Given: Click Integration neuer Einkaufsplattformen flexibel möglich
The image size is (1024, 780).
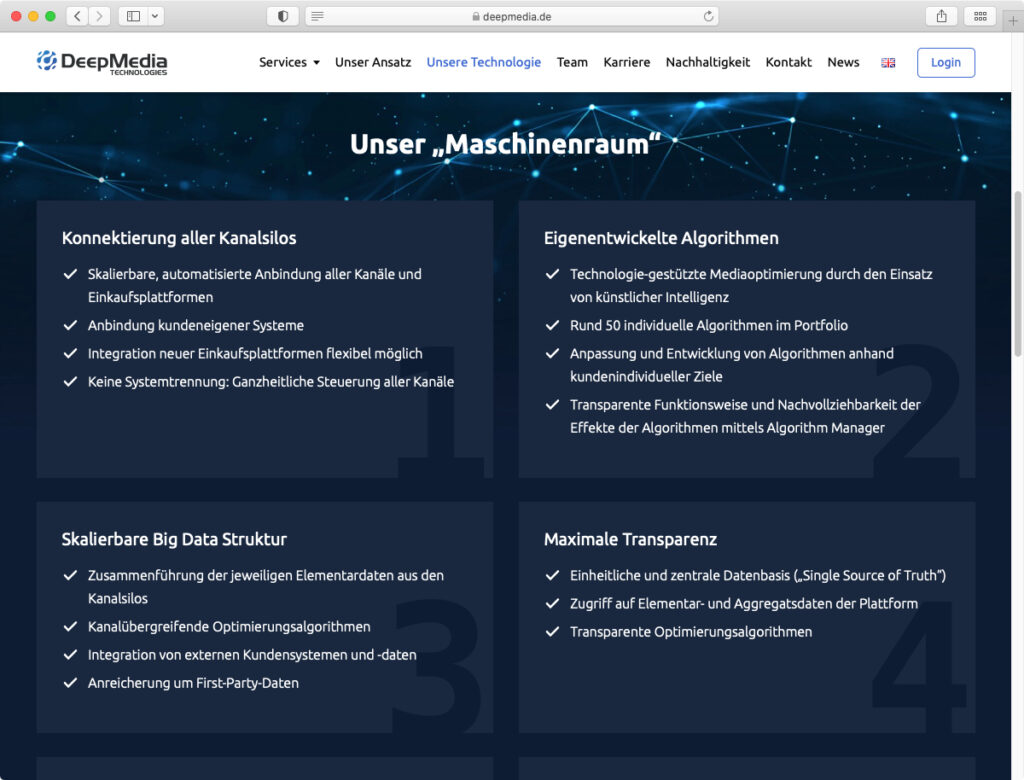Looking at the screenshot, I should pyautogui.click(x=255, y=353).
